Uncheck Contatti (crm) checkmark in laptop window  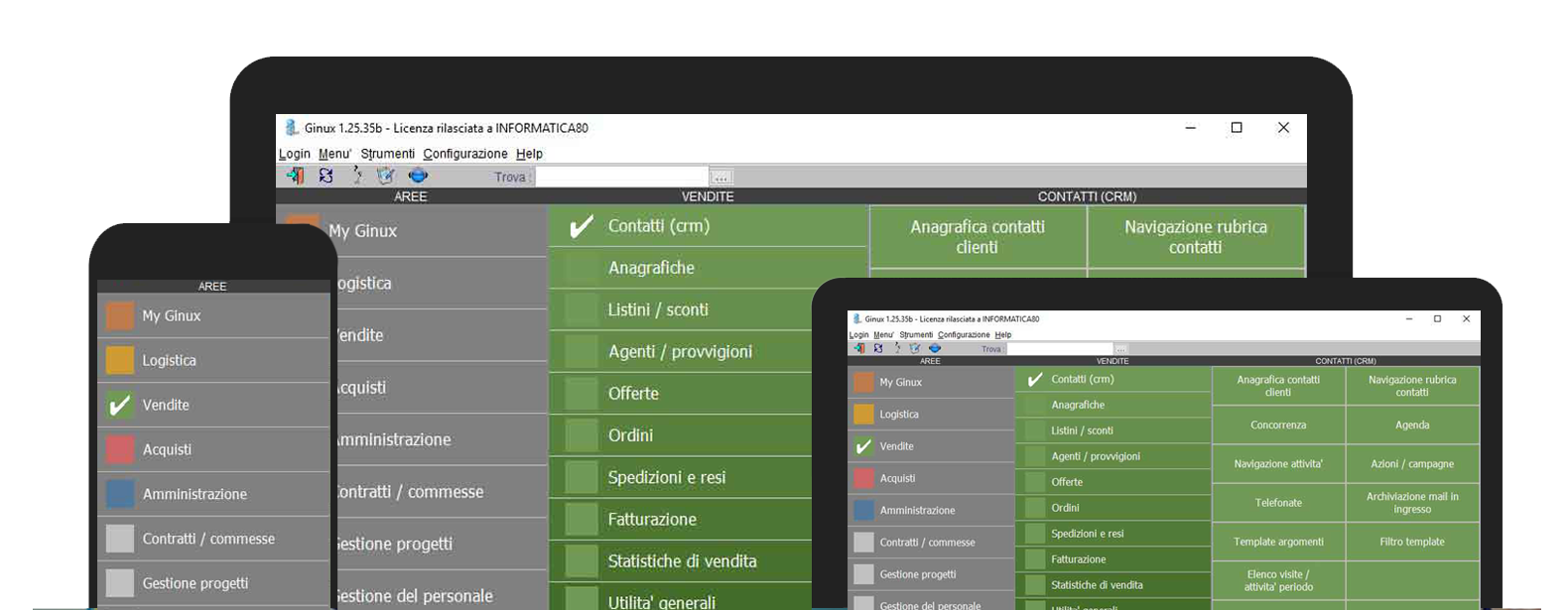click(x=582, y=227)
